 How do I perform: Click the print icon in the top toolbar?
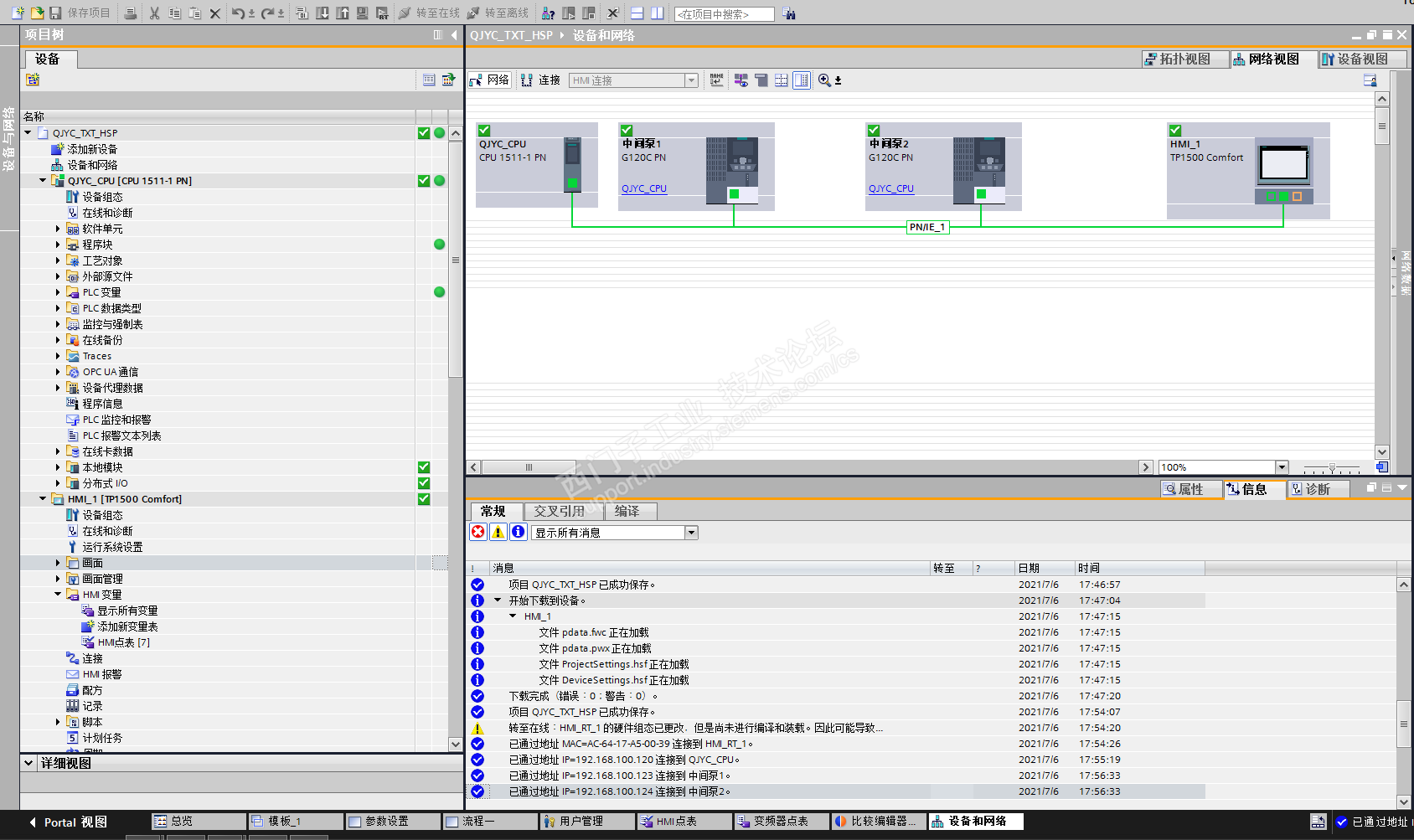[x=131, y=13]
